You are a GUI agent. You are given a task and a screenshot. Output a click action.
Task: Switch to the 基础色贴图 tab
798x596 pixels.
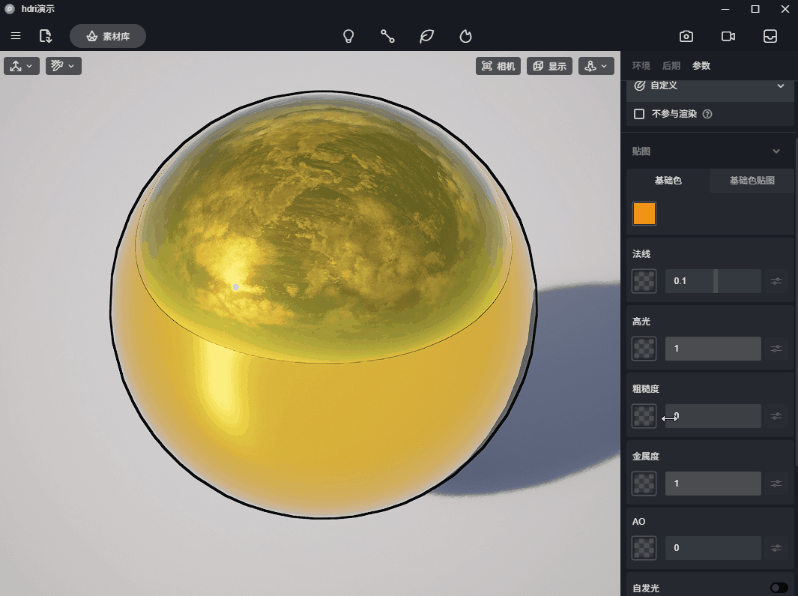752,181
